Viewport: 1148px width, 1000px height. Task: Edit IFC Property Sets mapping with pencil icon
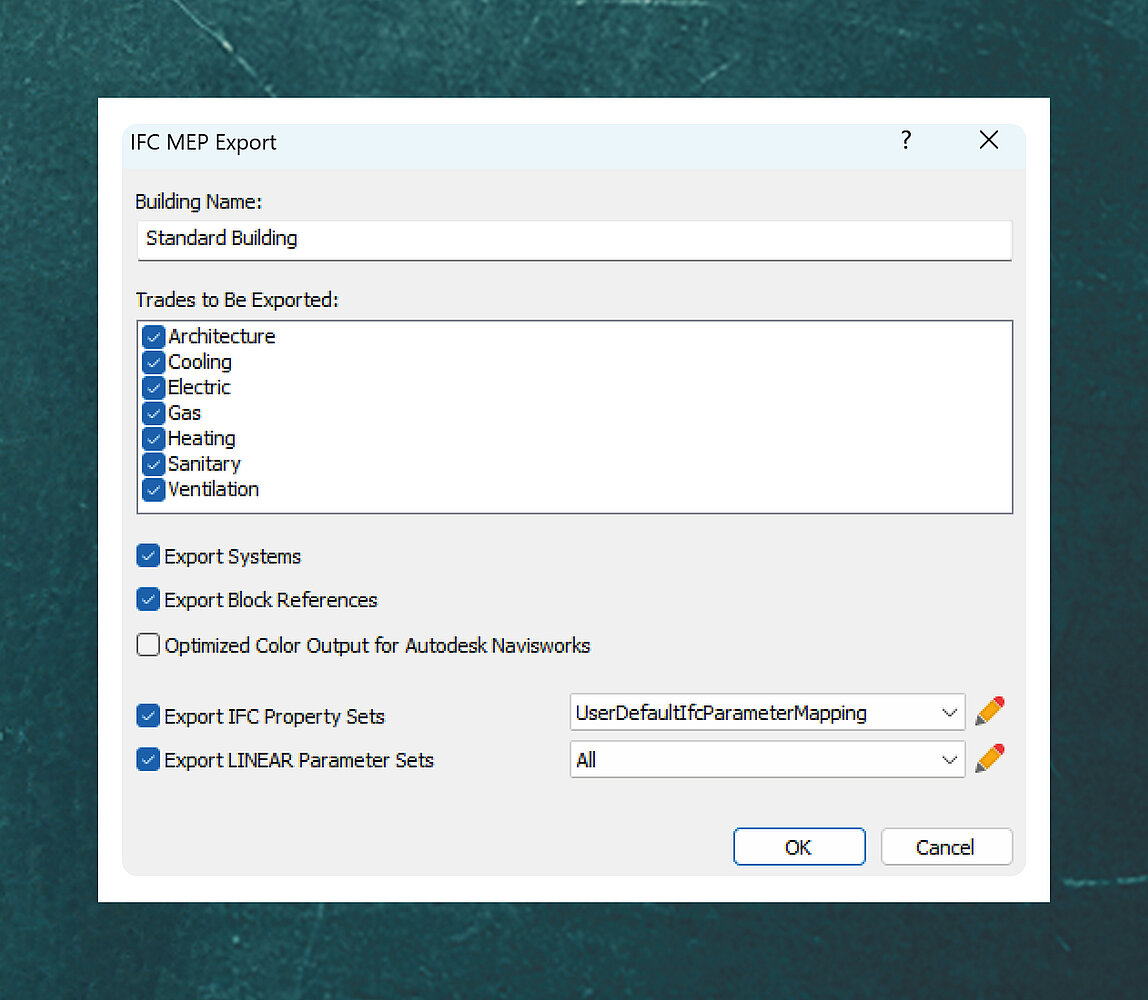pyautogui.click(x=989, y=712)
